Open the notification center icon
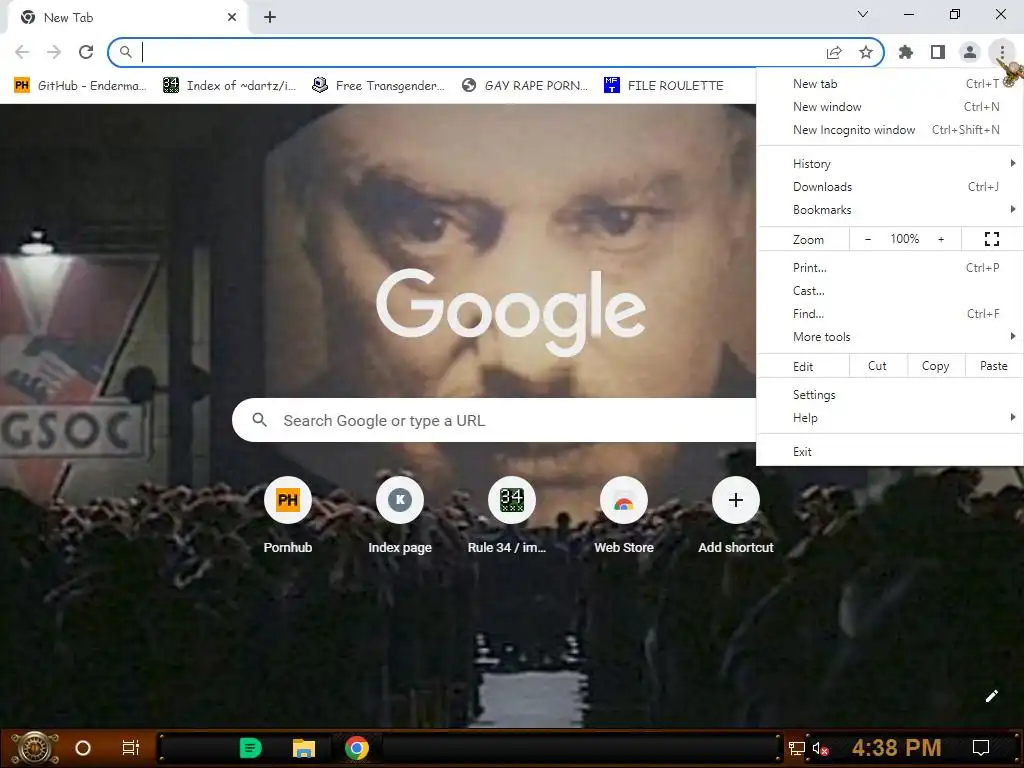Screen dimensions: 1024x768 point(981,748)
